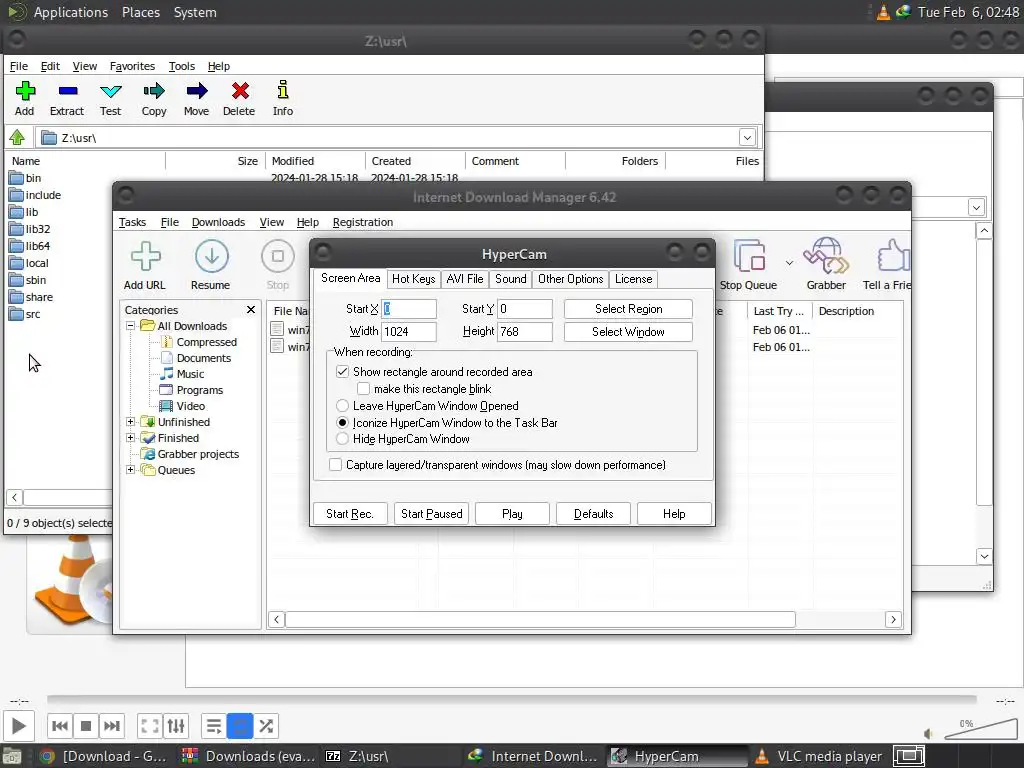Click Tell a Friend thumbs-up icon
1024x768 pixels.
point(893,255)
